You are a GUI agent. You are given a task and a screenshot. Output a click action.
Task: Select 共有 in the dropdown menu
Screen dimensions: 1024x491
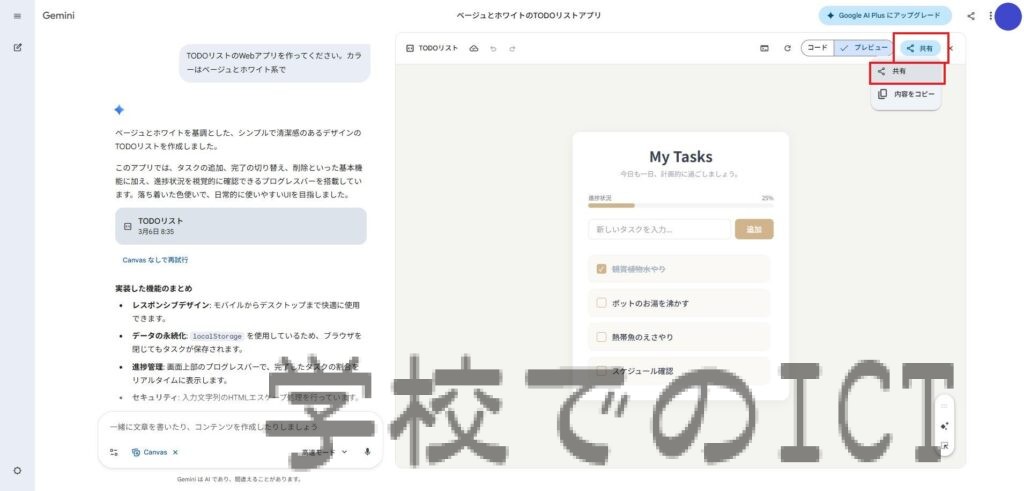coord(906,72)
